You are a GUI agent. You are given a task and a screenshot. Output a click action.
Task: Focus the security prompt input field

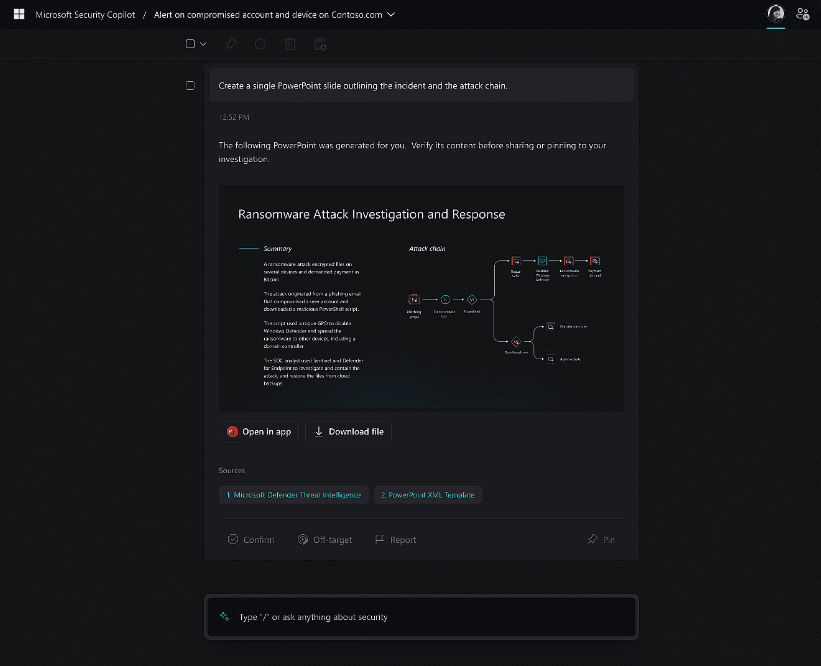point(421,617)
